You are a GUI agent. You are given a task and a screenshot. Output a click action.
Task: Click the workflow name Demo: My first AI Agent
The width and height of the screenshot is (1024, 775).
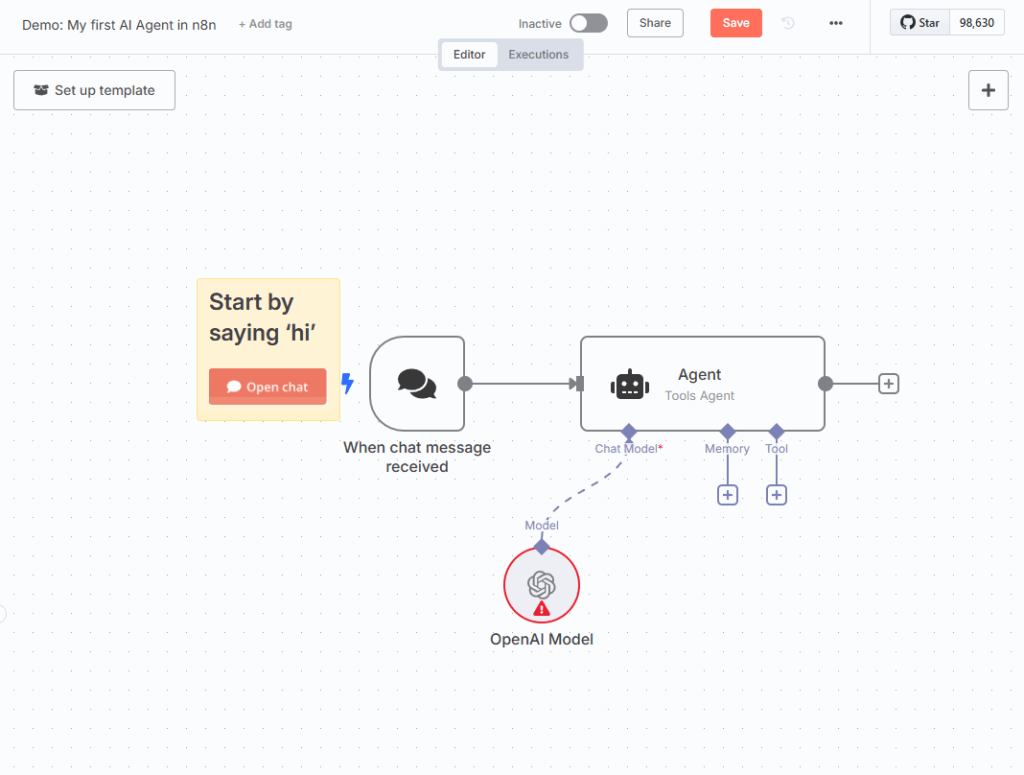[x=119, y=25]
